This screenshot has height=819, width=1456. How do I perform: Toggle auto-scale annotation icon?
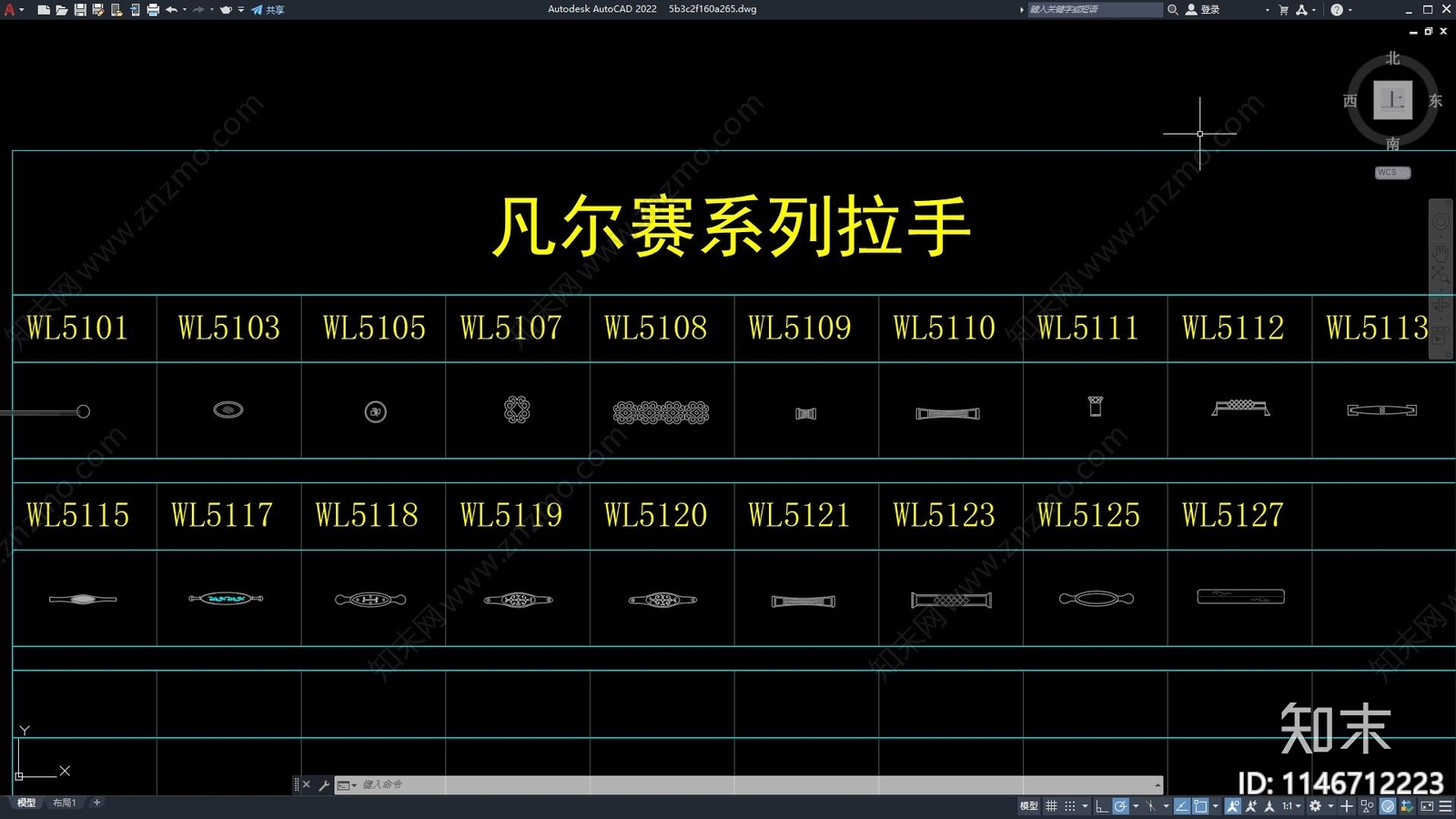point(1251,806)
